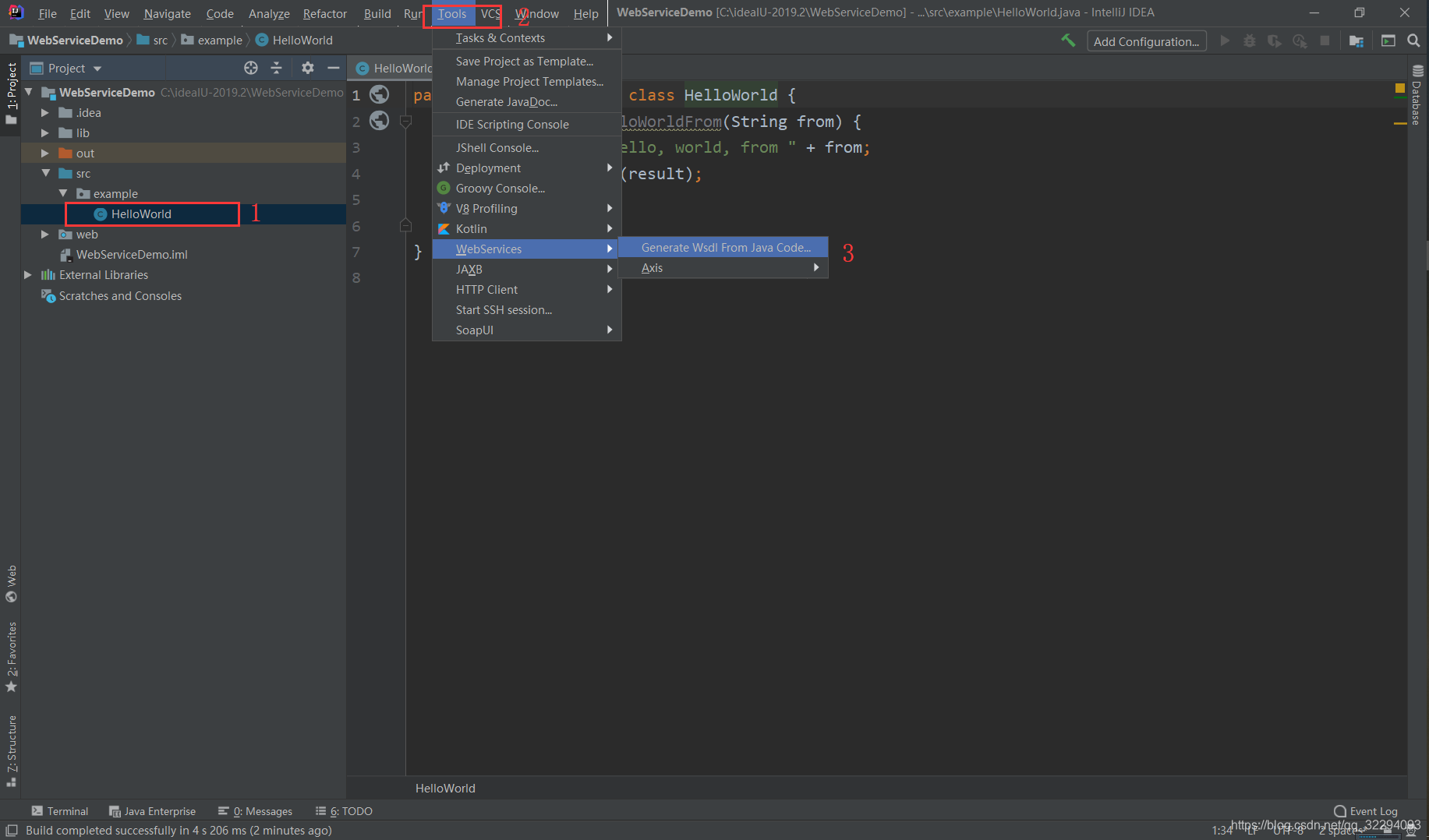Open the Navigate menu
The height and width of the screenshot is (840, 1429).
point(167,13)
